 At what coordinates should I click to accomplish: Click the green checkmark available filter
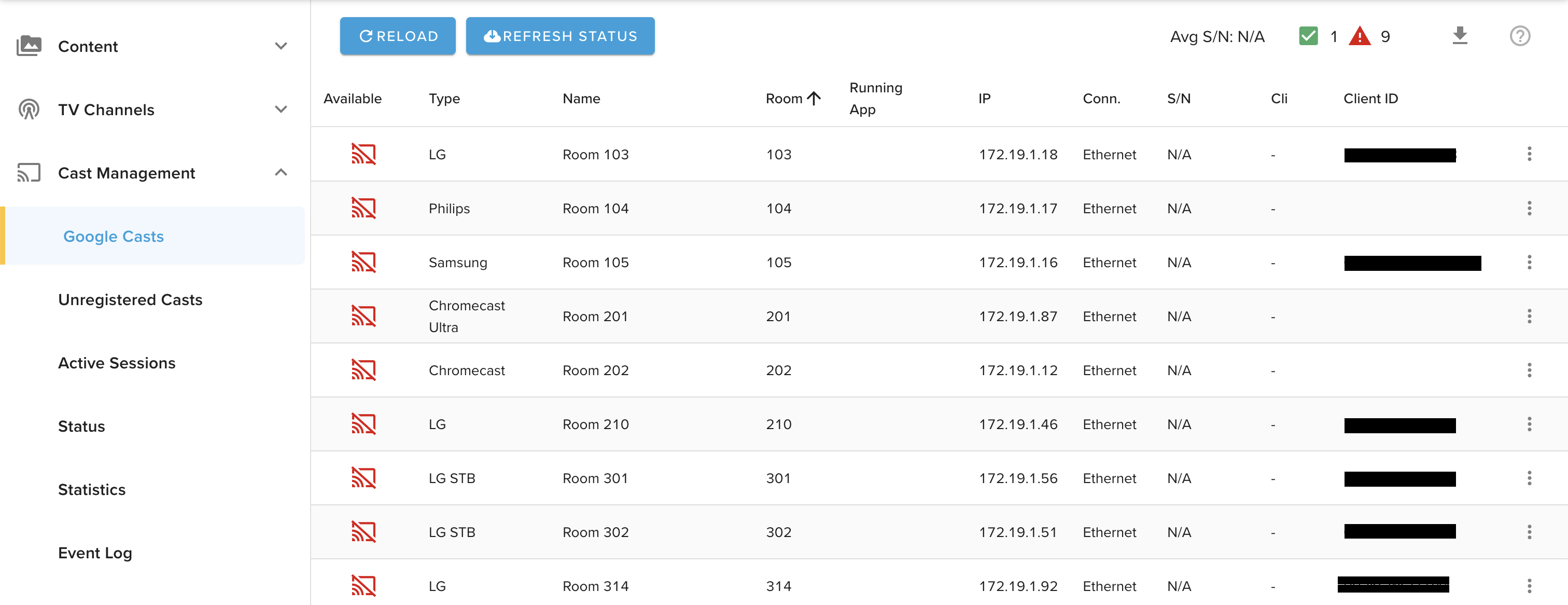(x=1308, y=36)
